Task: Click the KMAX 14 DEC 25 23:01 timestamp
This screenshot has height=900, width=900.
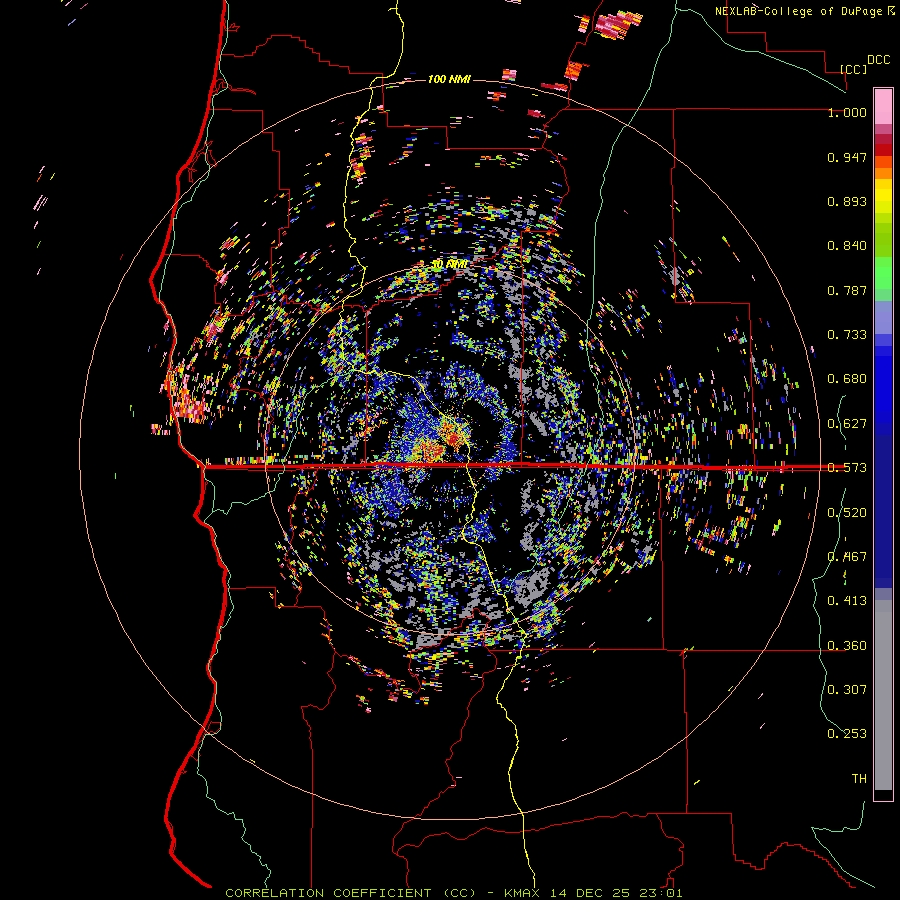Action: (593, 893)
